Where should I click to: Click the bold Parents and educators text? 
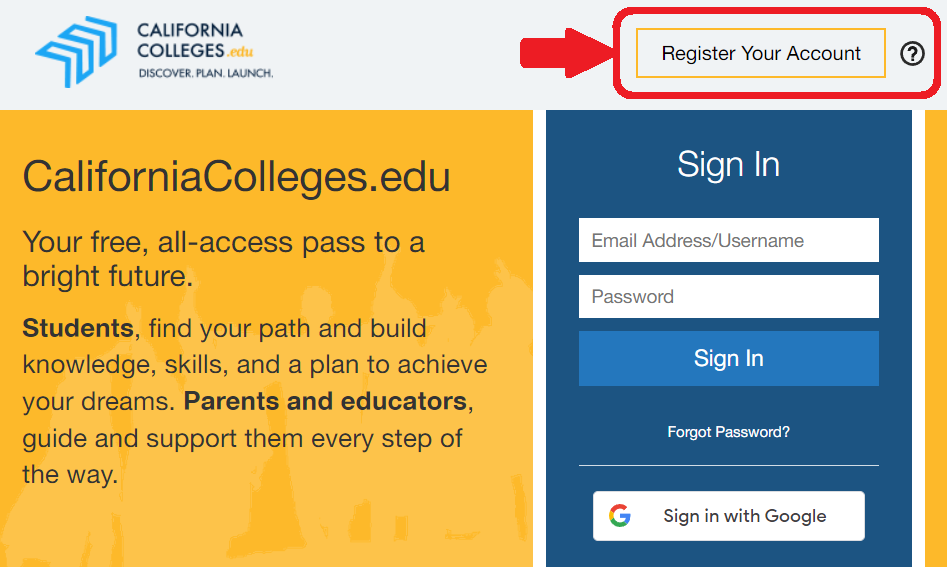pyautogui.click(x=325, y=402)
